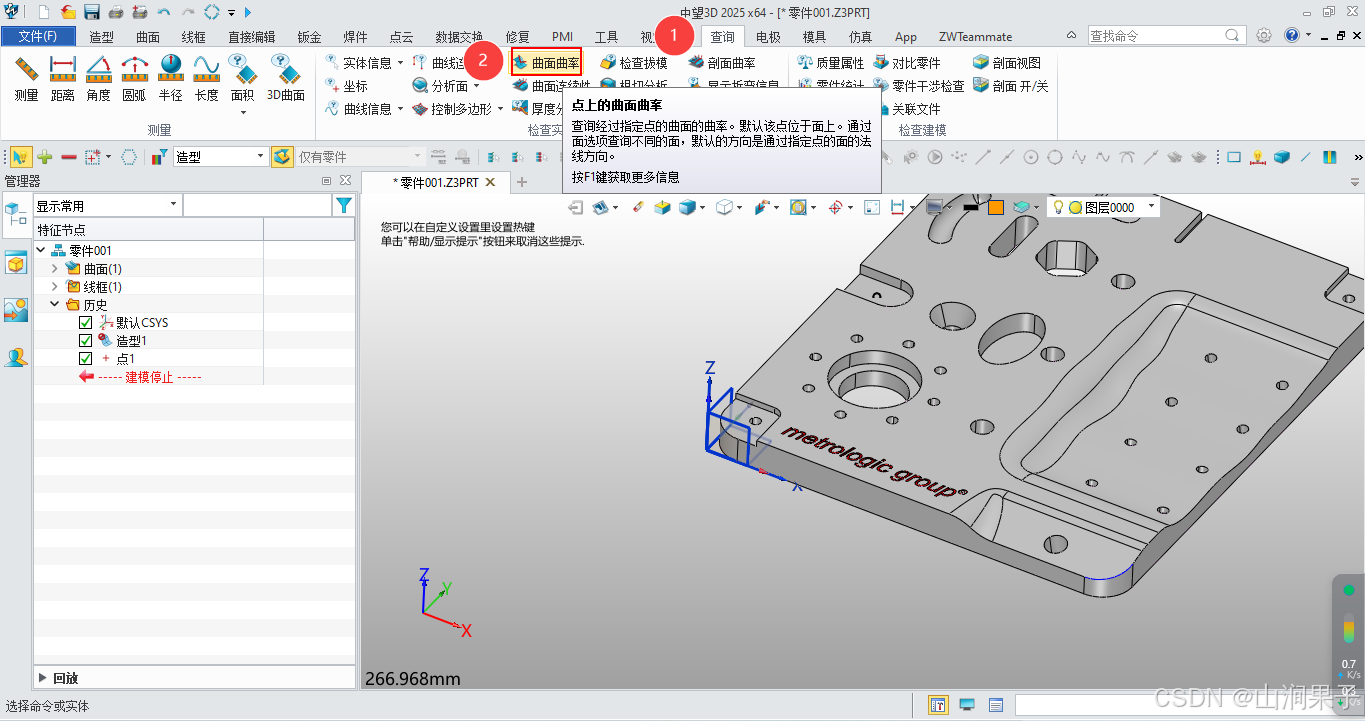Select the 圆弧 arc measure tool
Viewport: 1365px width, 721px height.
point(134,79)
